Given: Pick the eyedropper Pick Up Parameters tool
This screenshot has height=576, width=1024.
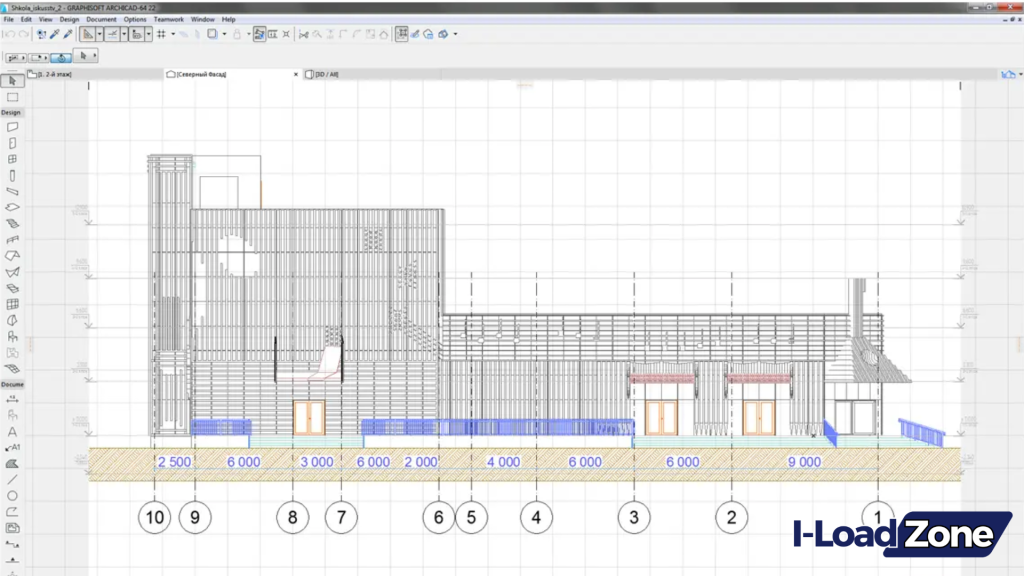Looking at the screenshot, I should pos(54,34).
